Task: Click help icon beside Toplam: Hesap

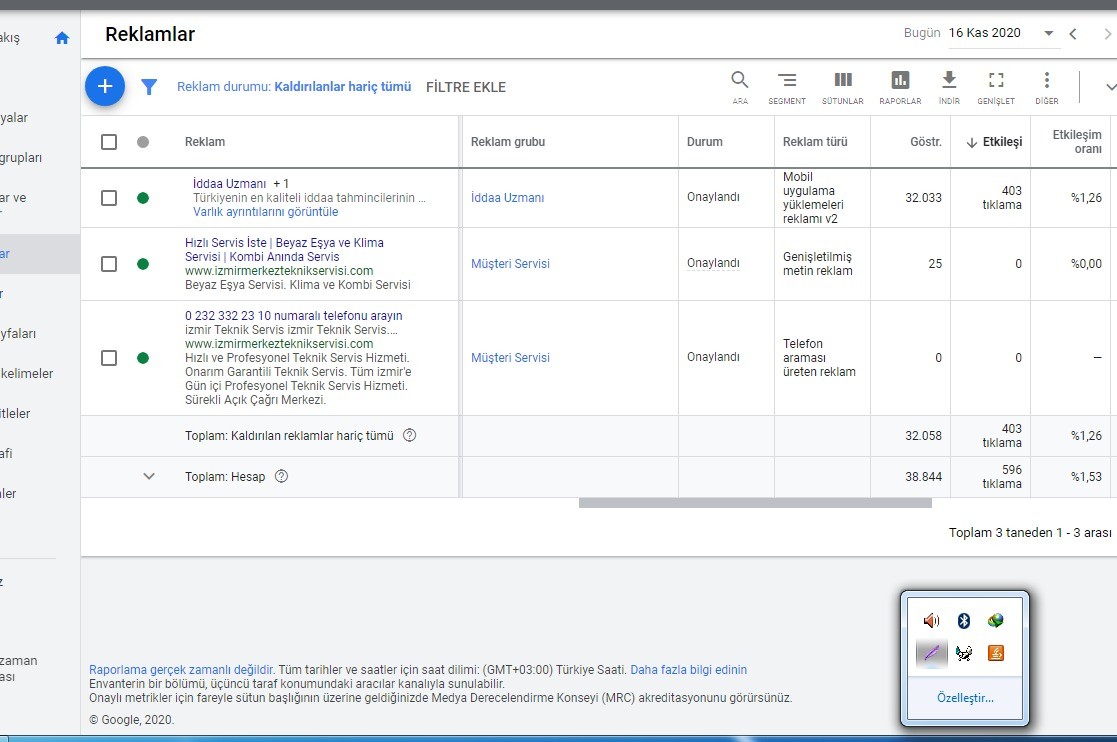Action: point(281,476)
